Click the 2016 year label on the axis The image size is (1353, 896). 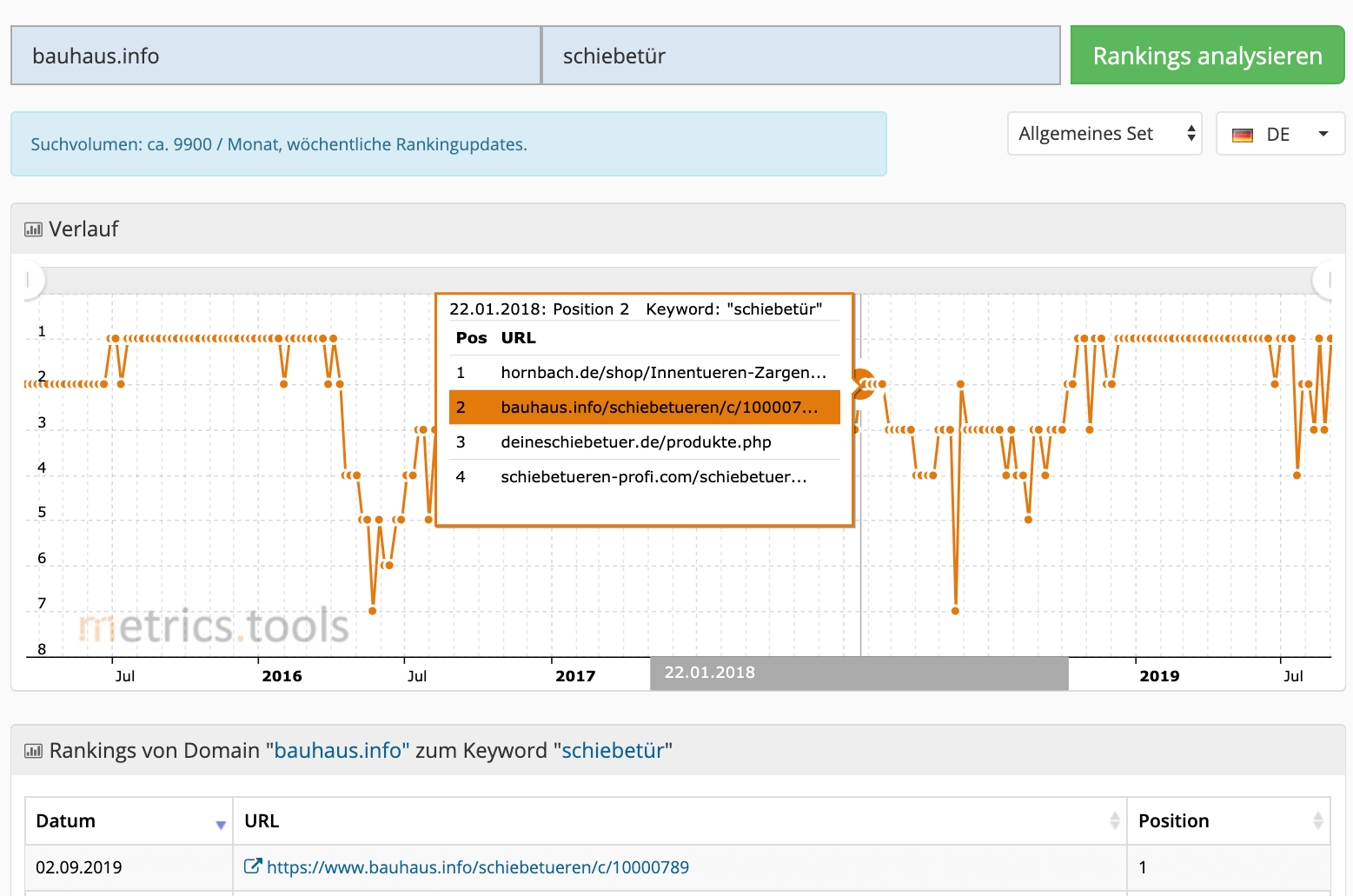(x=282, y=676)
